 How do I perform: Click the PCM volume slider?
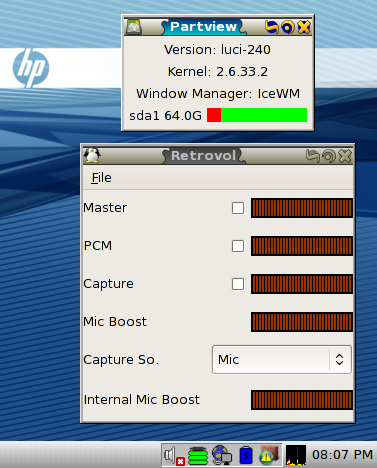[302, 246]
